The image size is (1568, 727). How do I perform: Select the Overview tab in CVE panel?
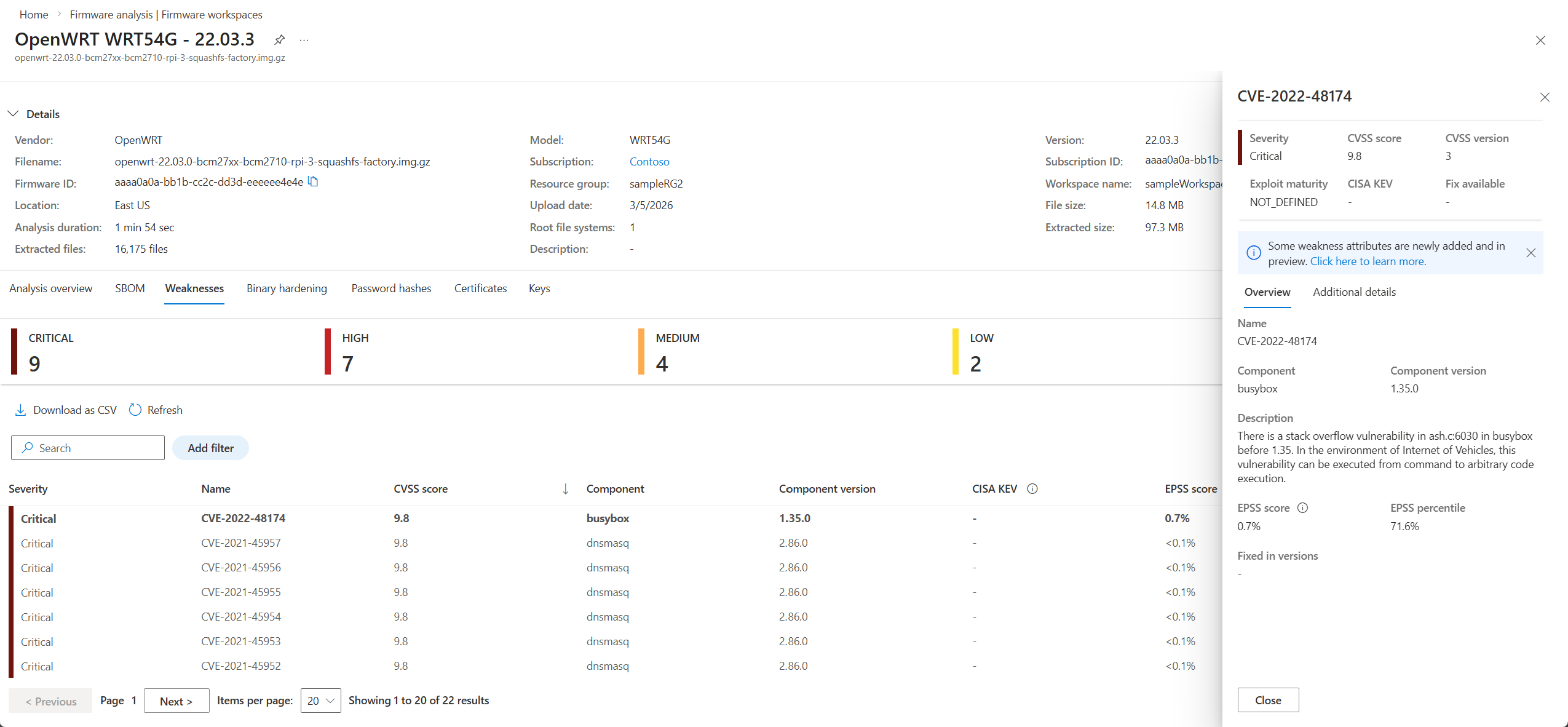(1267, 292)
